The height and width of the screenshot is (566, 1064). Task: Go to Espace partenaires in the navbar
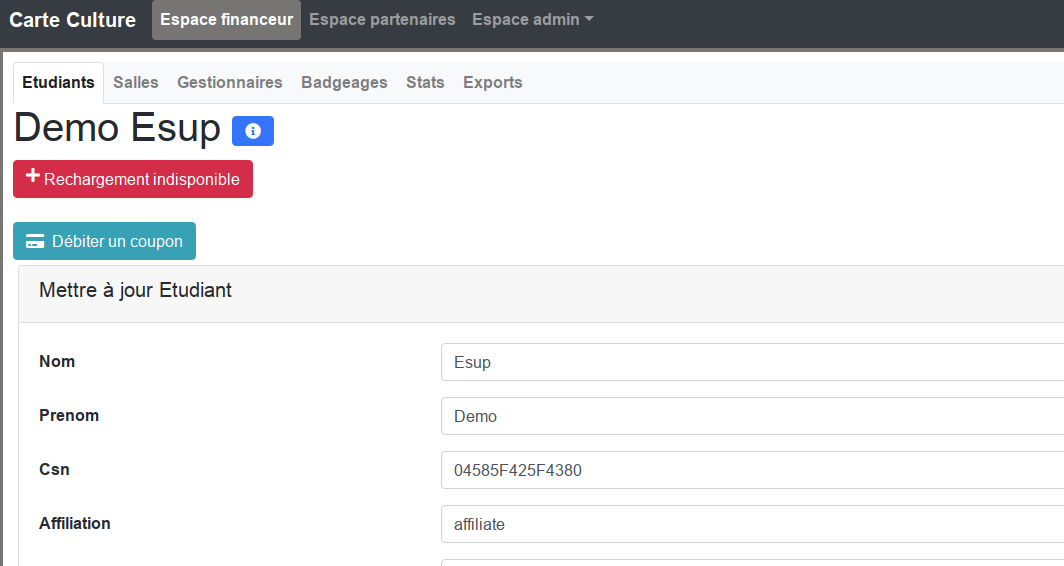click(382, 20)
